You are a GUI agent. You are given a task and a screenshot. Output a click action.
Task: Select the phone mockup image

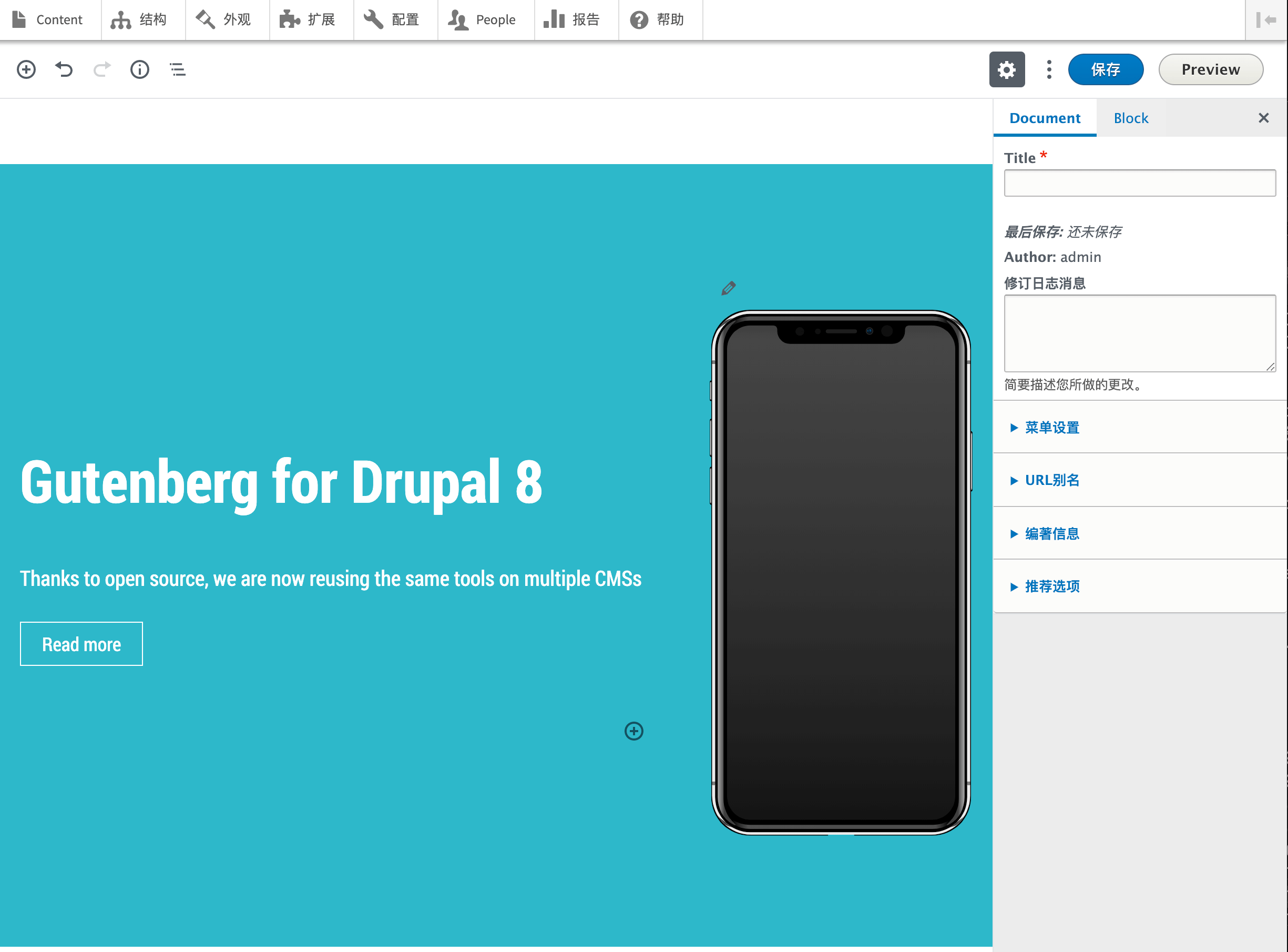841,573
